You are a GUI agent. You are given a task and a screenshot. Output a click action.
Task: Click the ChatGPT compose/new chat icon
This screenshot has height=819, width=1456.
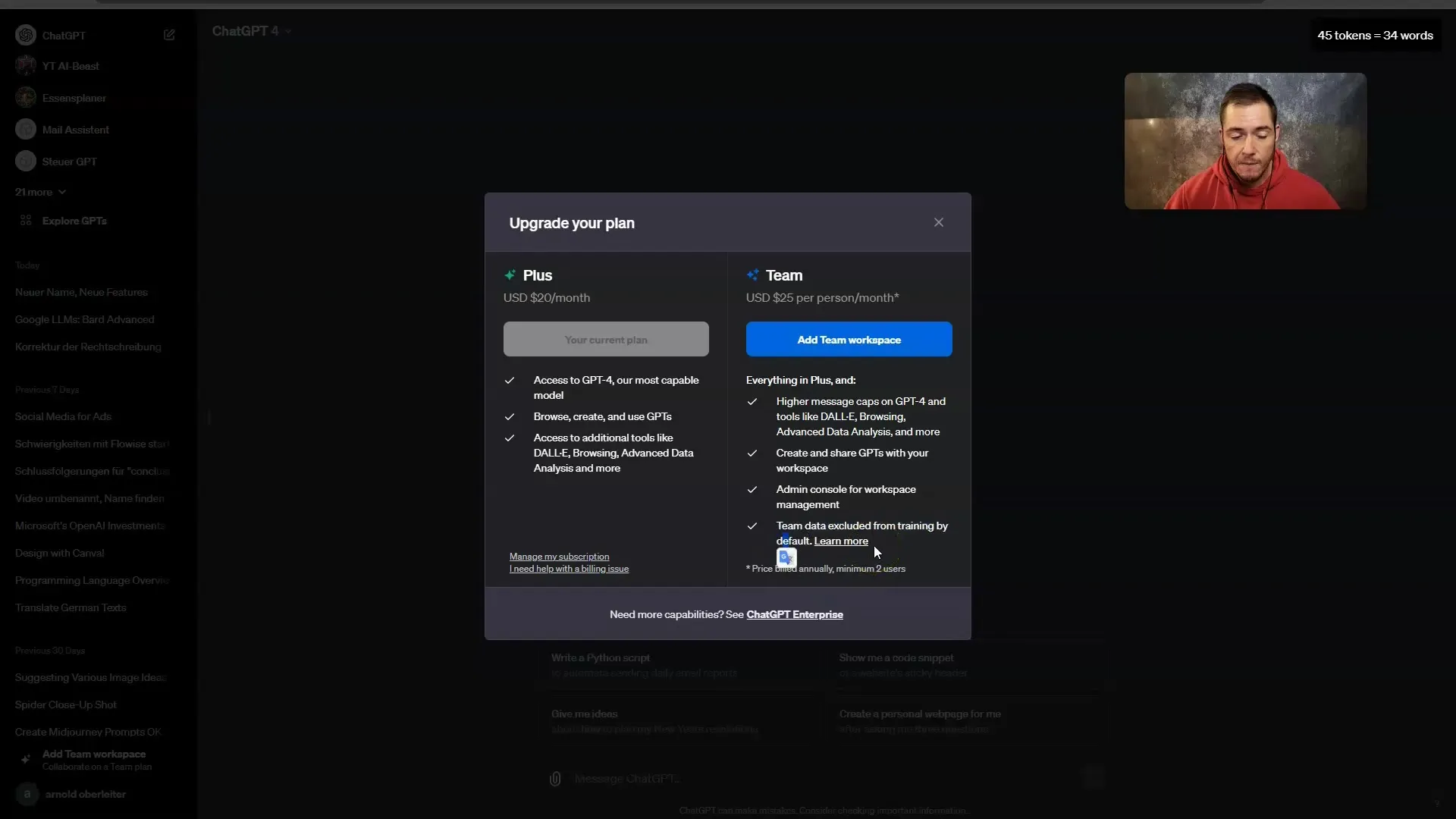pos(170,35)
